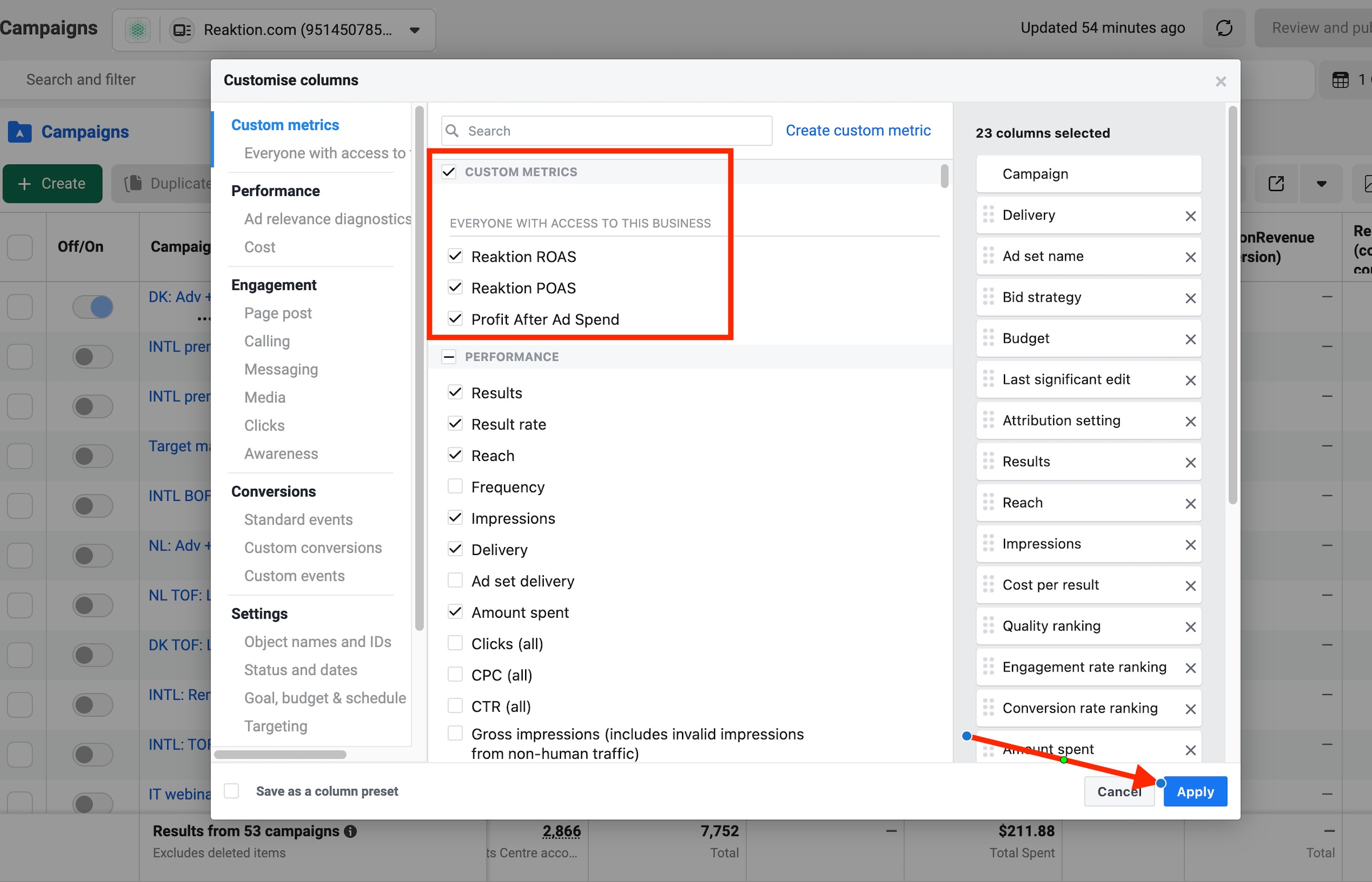The image size is (1372, 882).
Task: Uncheck the Reaktion ROAS metric
Action: [x=455, y=256]
